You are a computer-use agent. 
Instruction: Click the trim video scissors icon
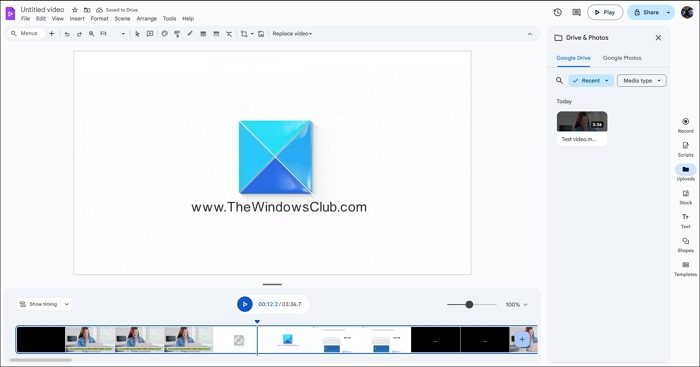(229, 34)
